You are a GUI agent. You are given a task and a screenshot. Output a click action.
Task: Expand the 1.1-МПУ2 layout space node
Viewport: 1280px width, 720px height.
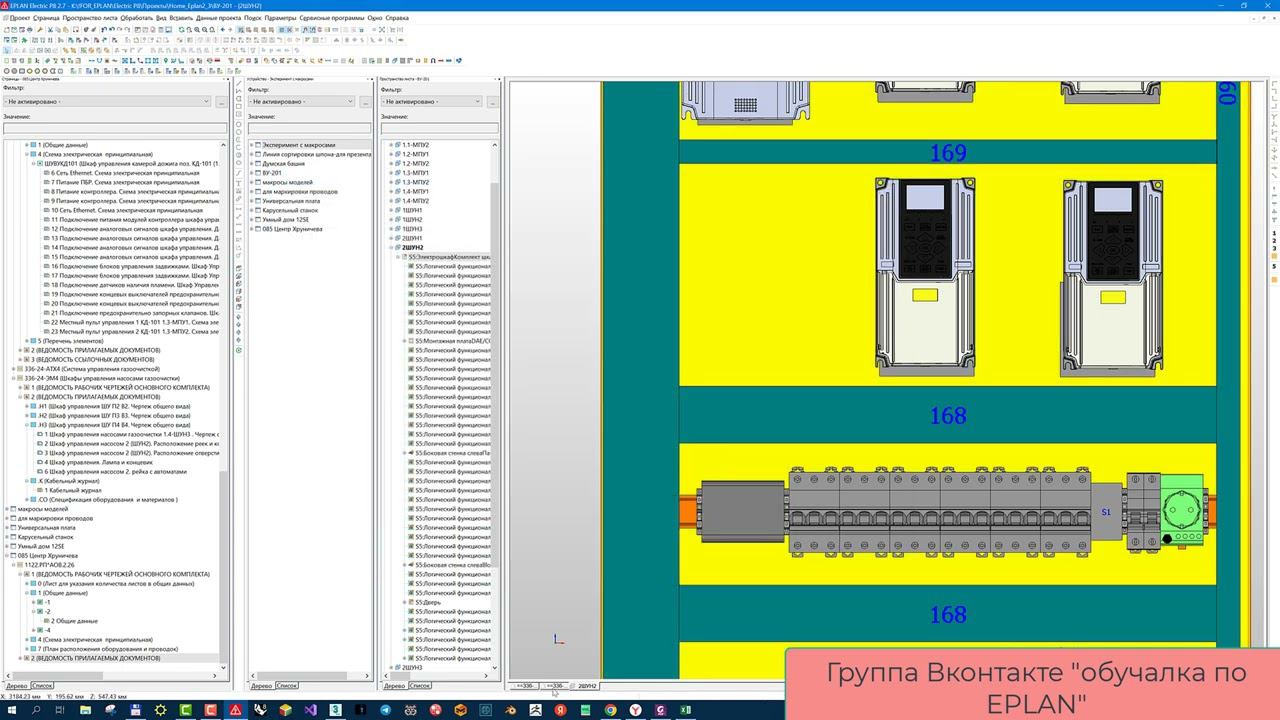point(391,146)
